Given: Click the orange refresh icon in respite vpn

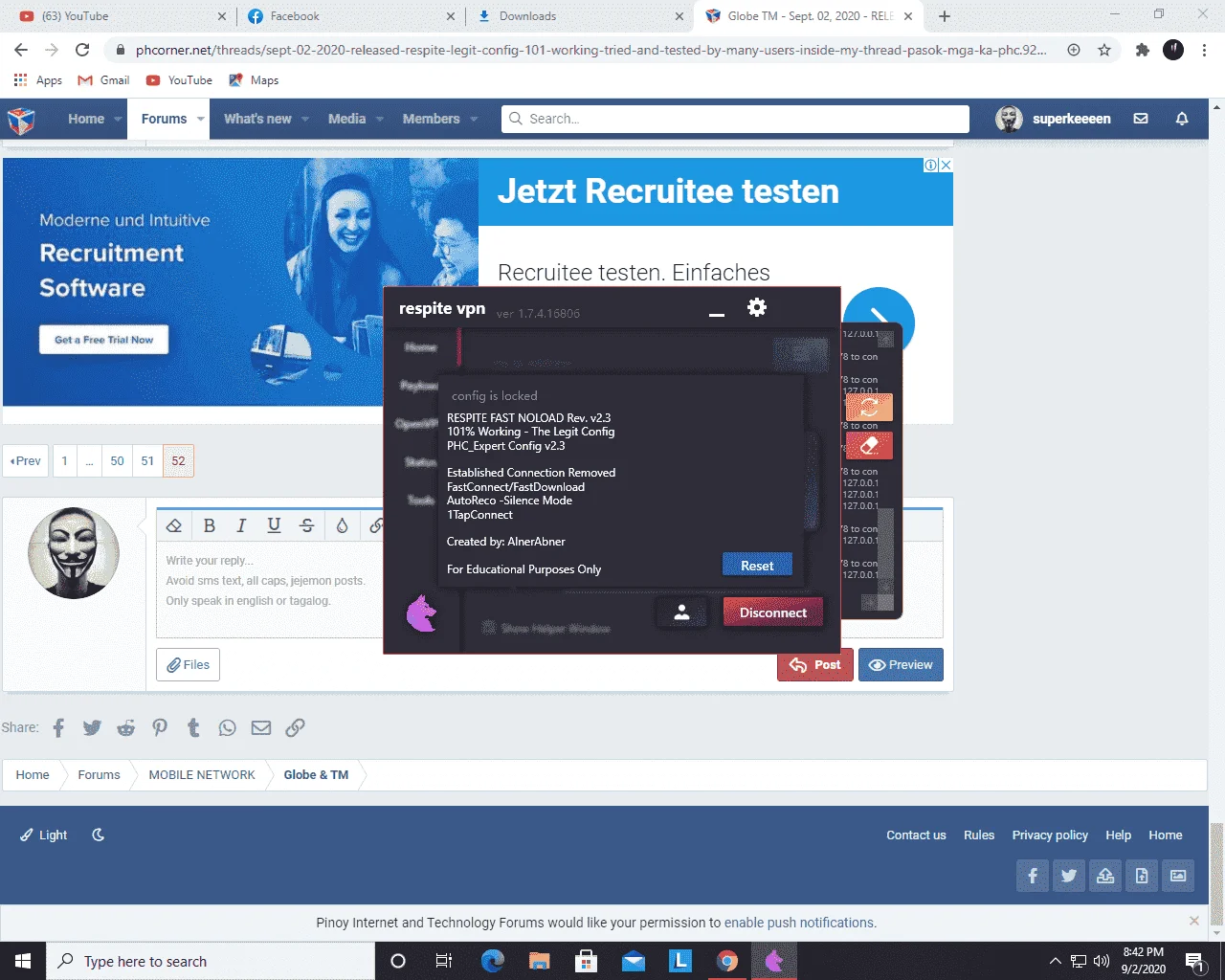Looking at the screenshot, I should pos(869,407).
